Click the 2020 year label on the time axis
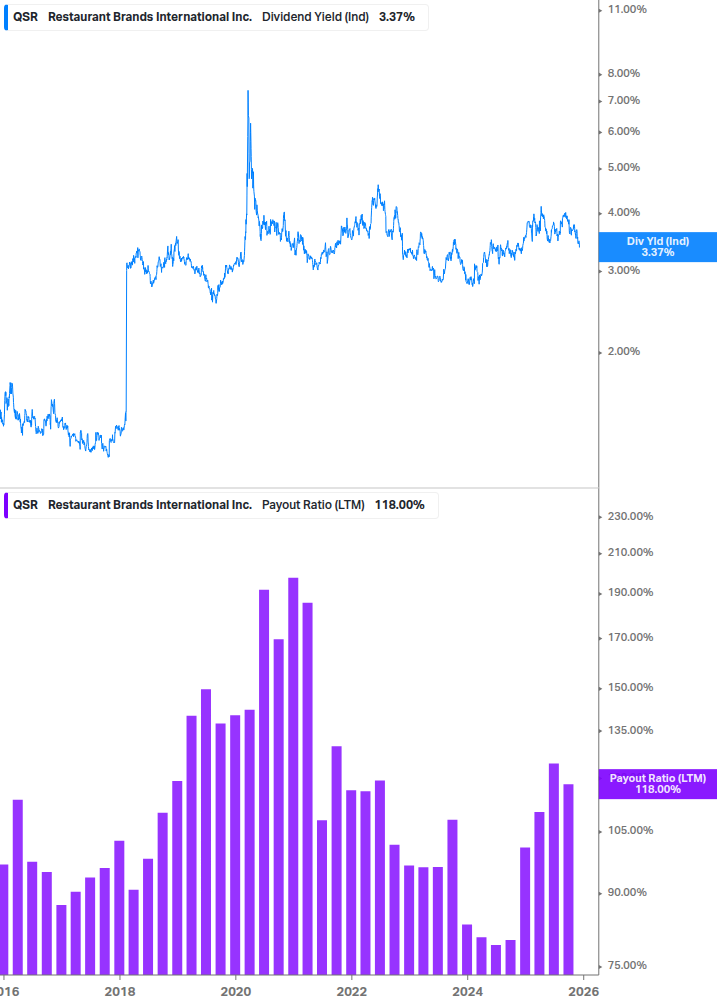This screenshot has height=1005, width=717. [x=236, y=992]
